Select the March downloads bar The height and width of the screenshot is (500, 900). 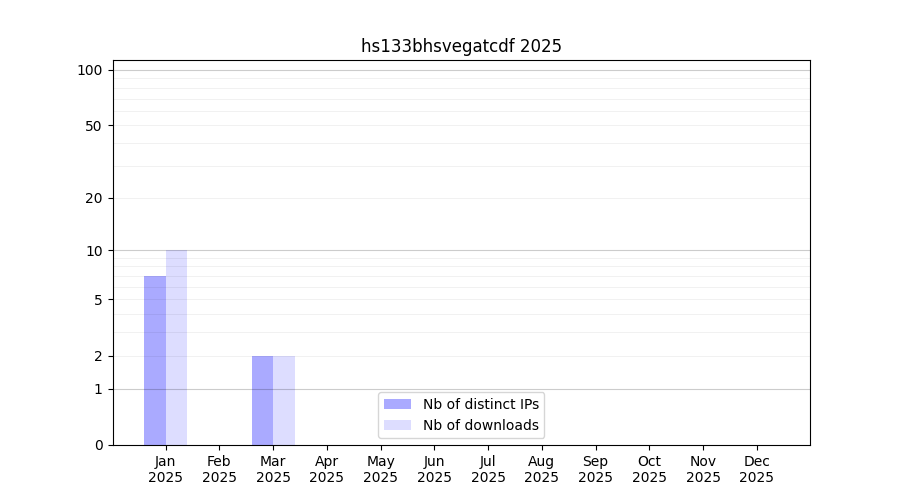(x=284, y=400)
